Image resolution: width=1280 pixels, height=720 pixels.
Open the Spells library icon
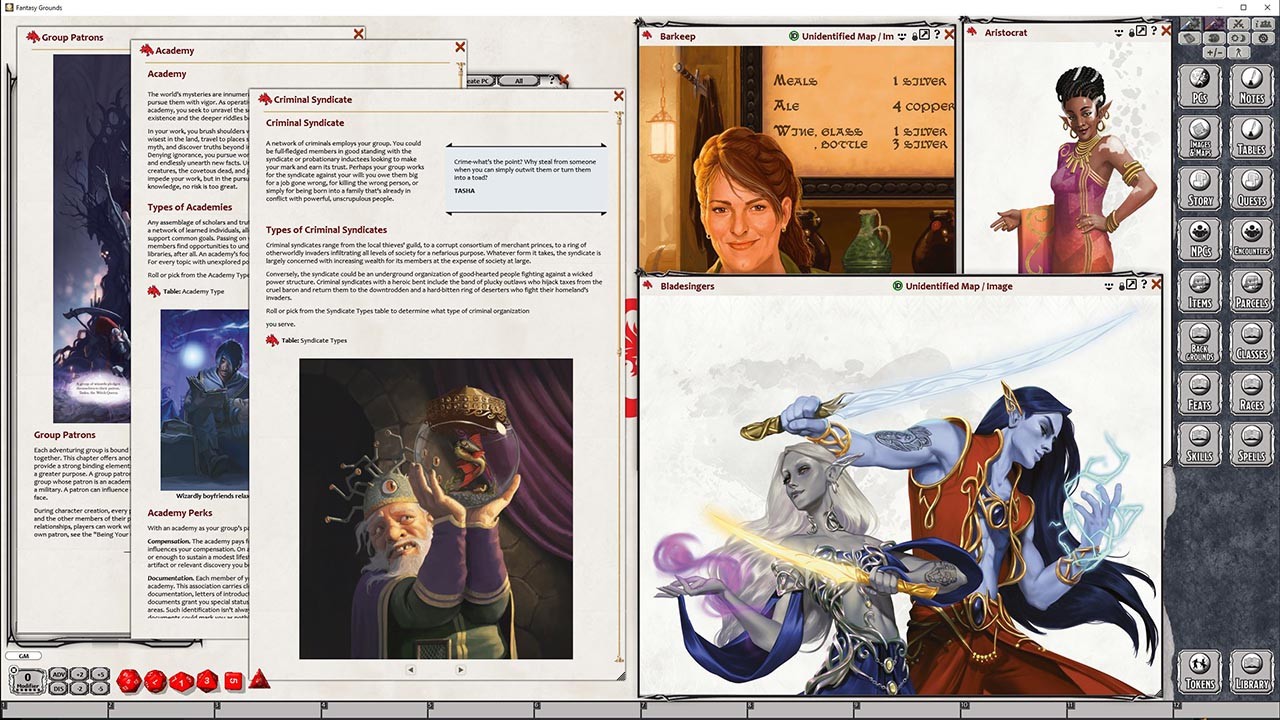[x=1252, y=443]
